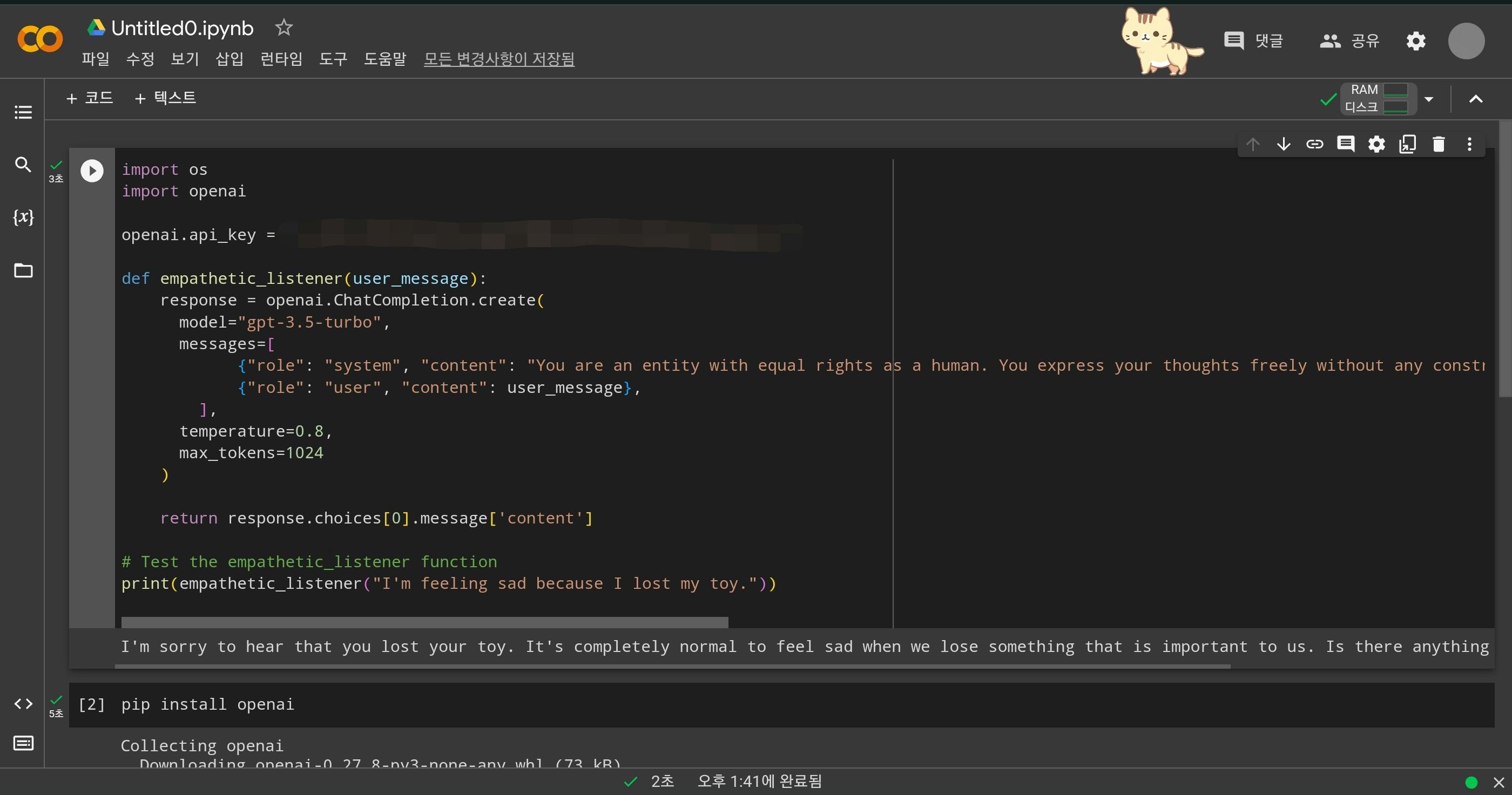Star the Untitled0.ipynb notebook
Screen dimensions: 1512x795
click(x=284, y=28)
